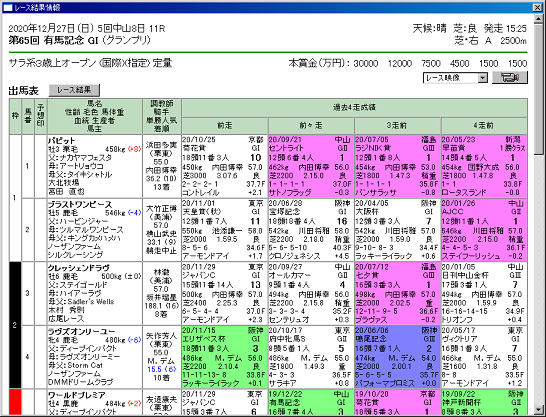Click the vertical scrollbar thumb
The width and height of the screenshot is (546, 417).
pyautogui.click(x=538, y=89)
